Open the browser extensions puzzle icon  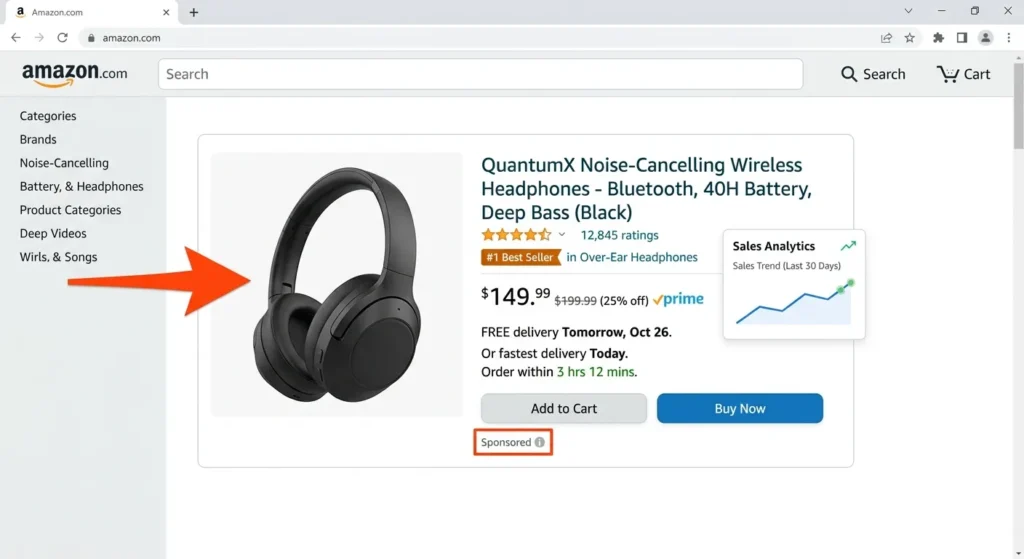938,38
